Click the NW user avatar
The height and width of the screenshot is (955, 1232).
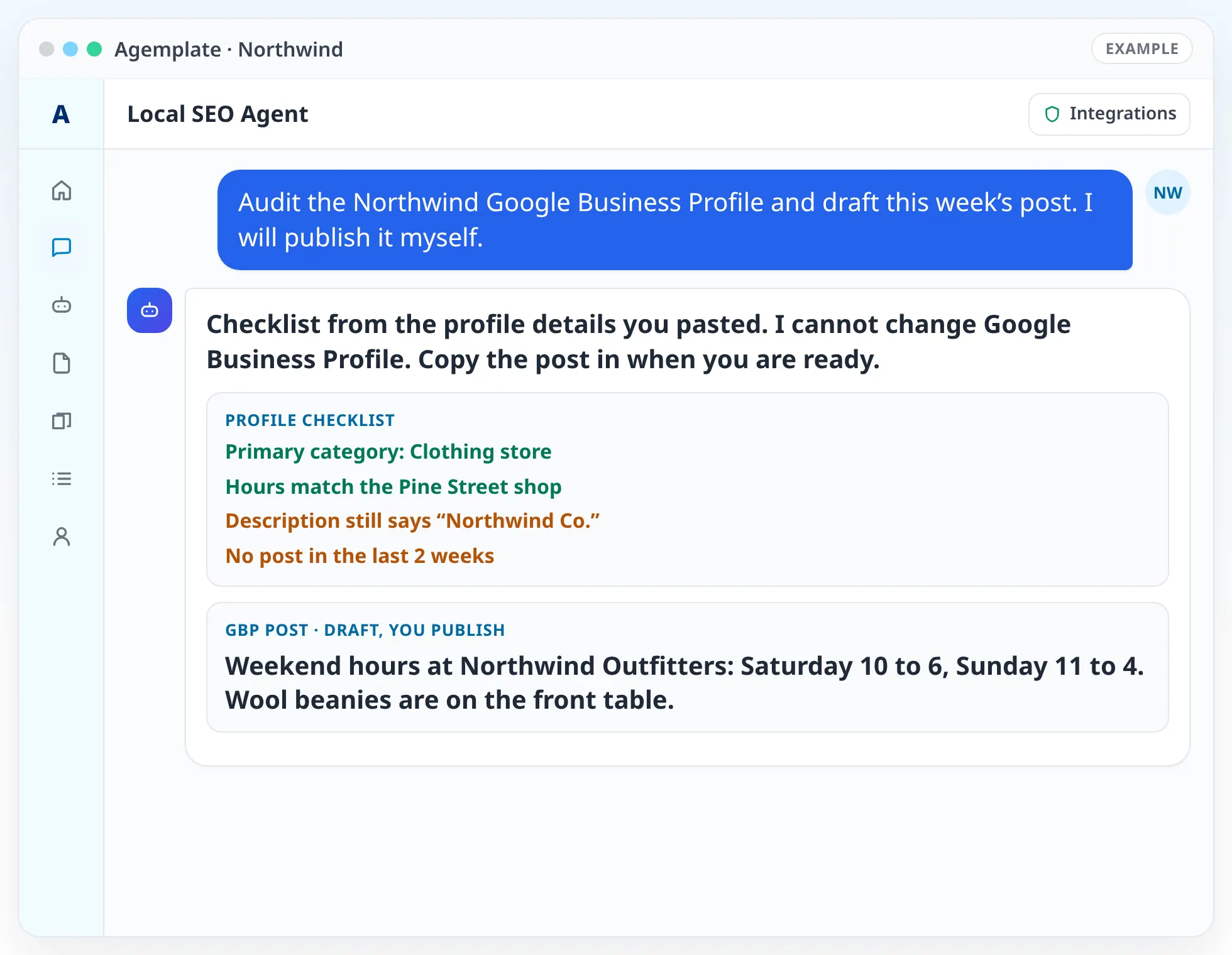pyautogui.click(x=1168, y=192)
